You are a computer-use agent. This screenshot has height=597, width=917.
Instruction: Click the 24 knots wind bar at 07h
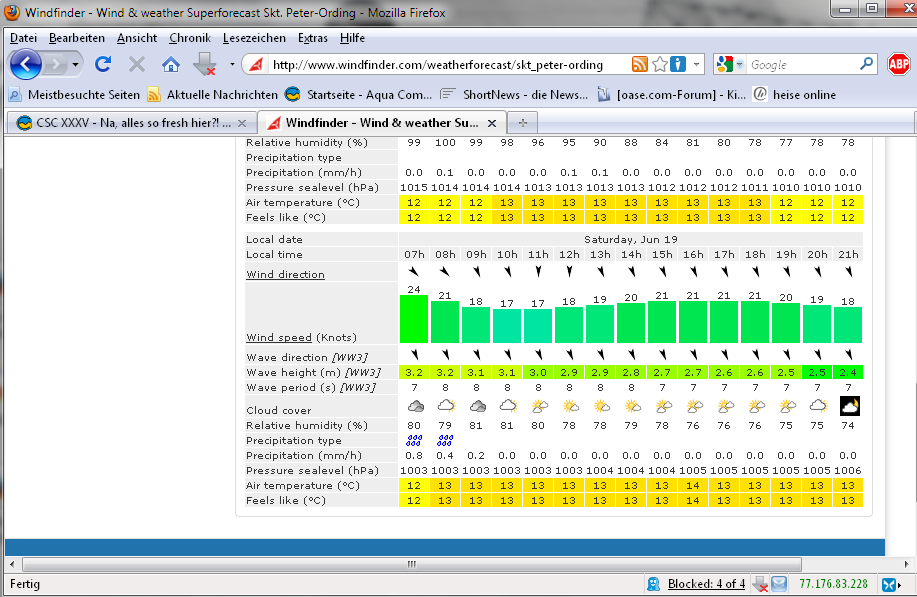pyautogui.click(x=413, y=319)
